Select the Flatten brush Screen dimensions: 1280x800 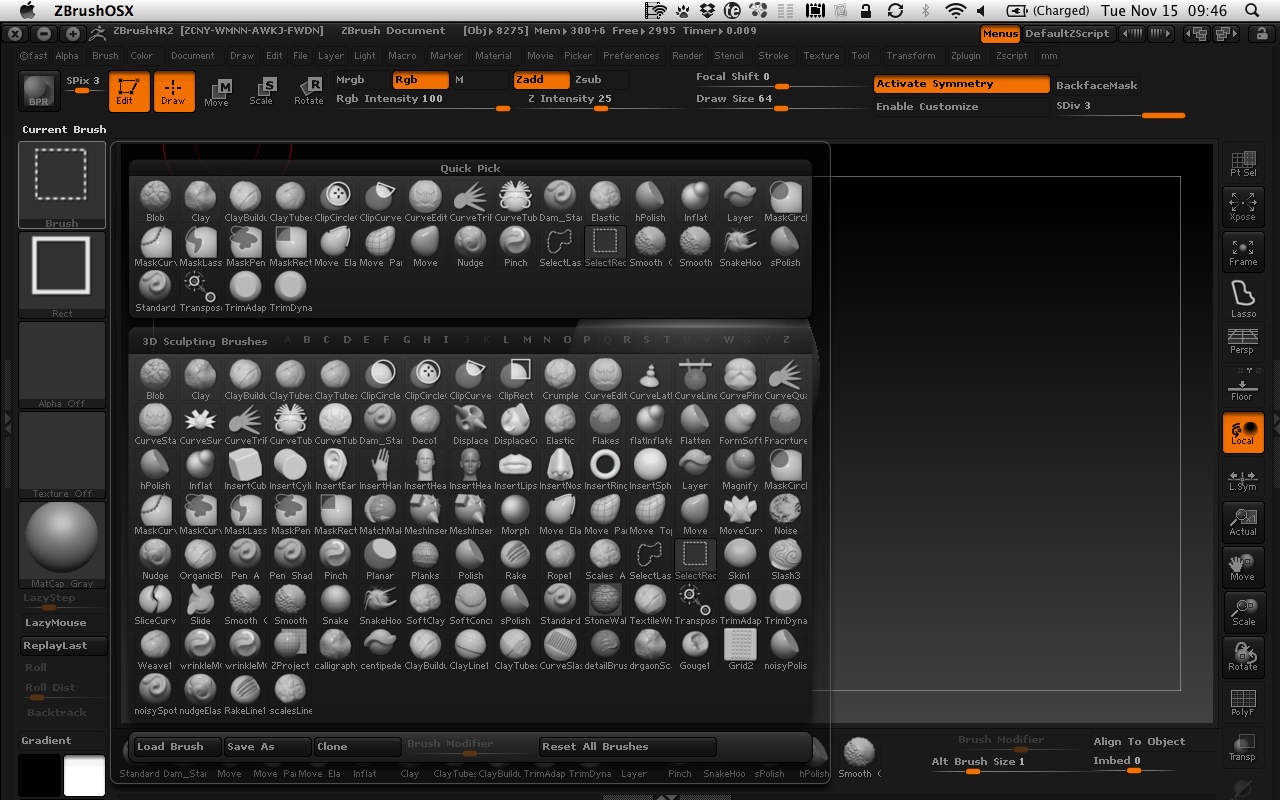pyautogui.click(x=695, y=425)
